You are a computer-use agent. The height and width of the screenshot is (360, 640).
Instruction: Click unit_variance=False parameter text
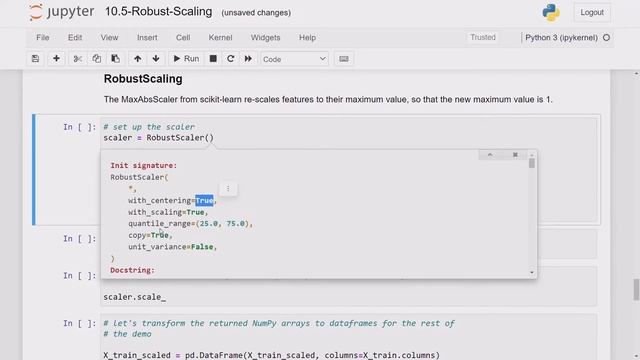click(172, 247)
